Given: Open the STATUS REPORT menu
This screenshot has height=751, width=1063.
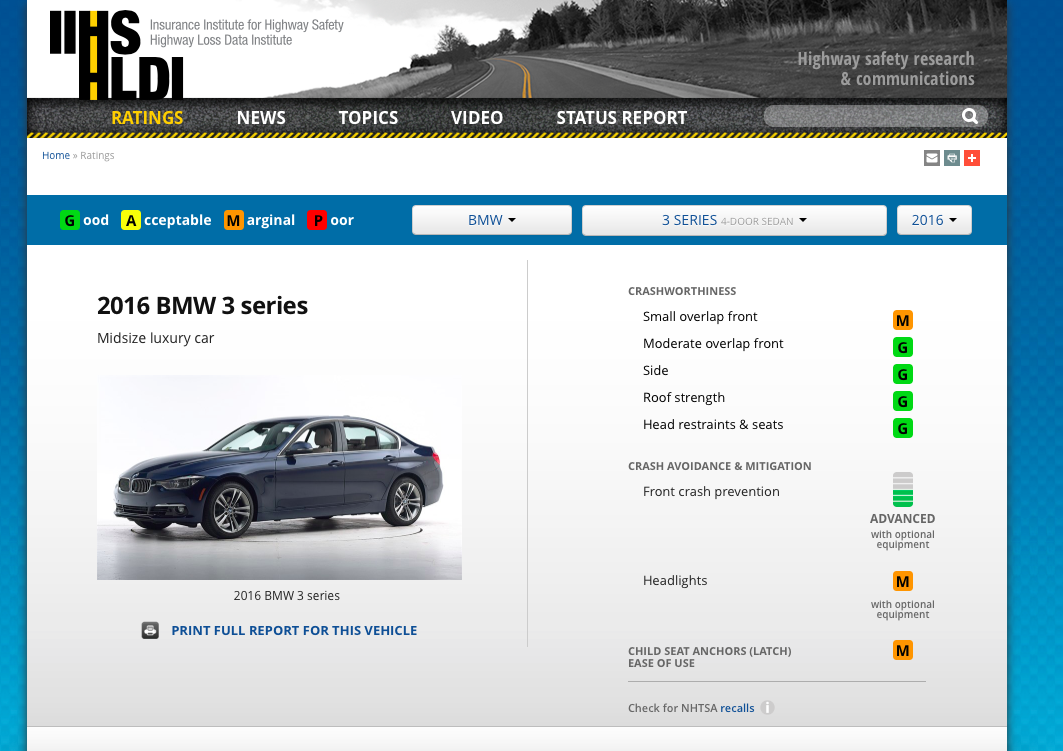Looking at the screenshot, I should [x=622, y=118].
